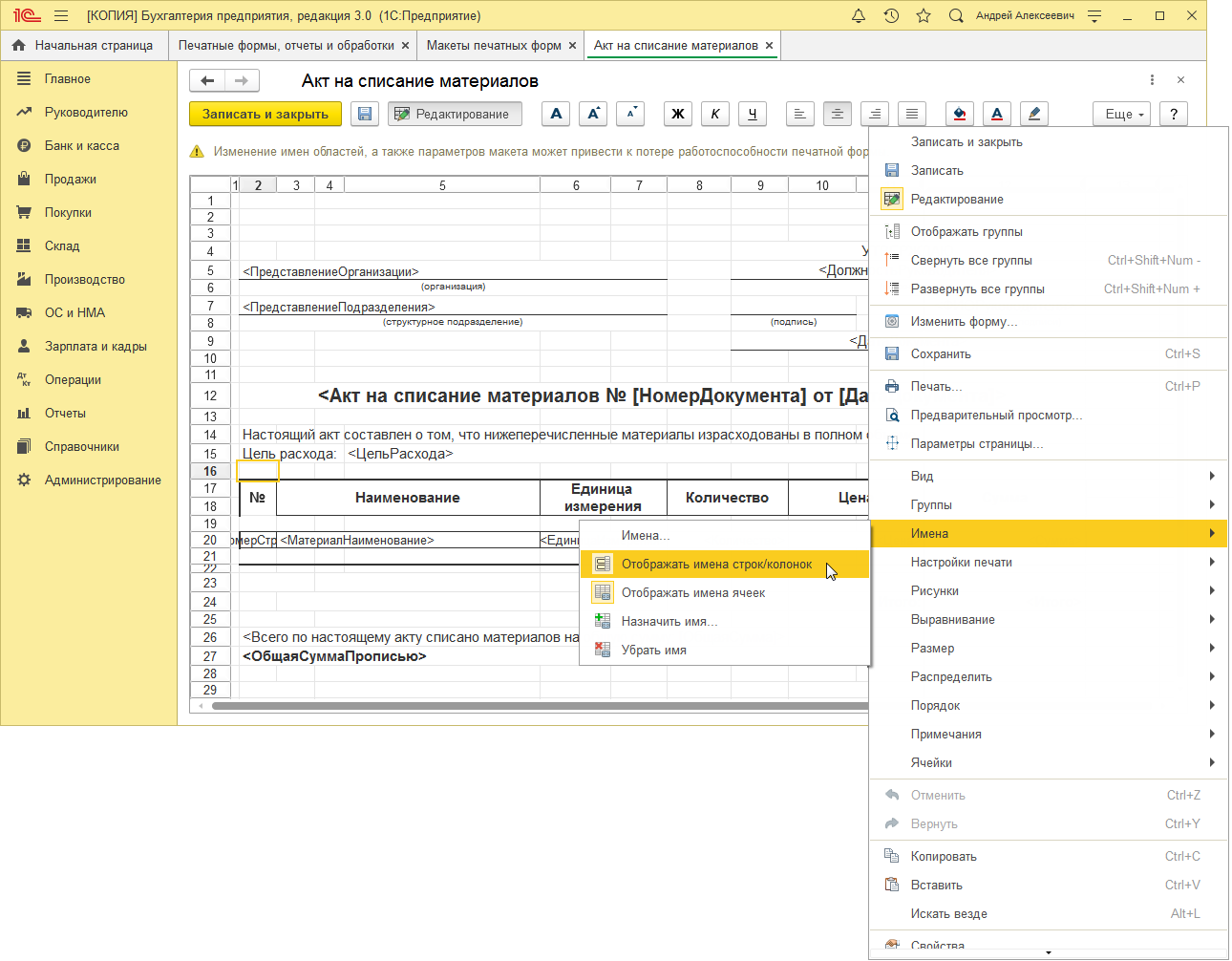Choose a border color with the pencil button
Screen dimensions: 1232x961
1034,114
